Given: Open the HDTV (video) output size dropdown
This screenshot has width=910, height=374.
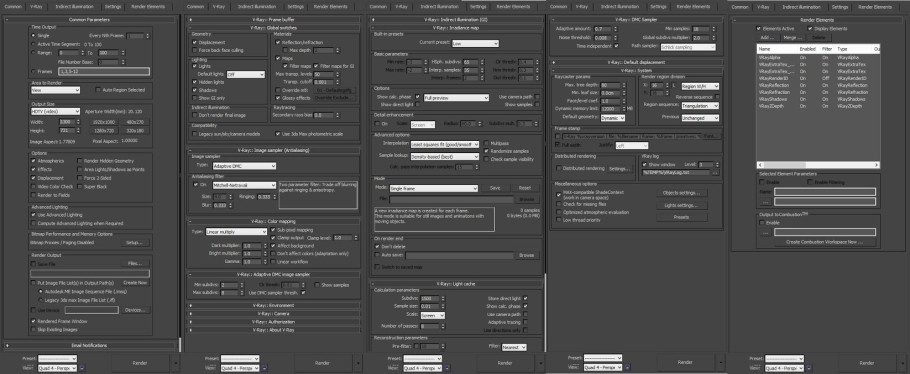Looking at the screenshot, I should tap(56, 111).
